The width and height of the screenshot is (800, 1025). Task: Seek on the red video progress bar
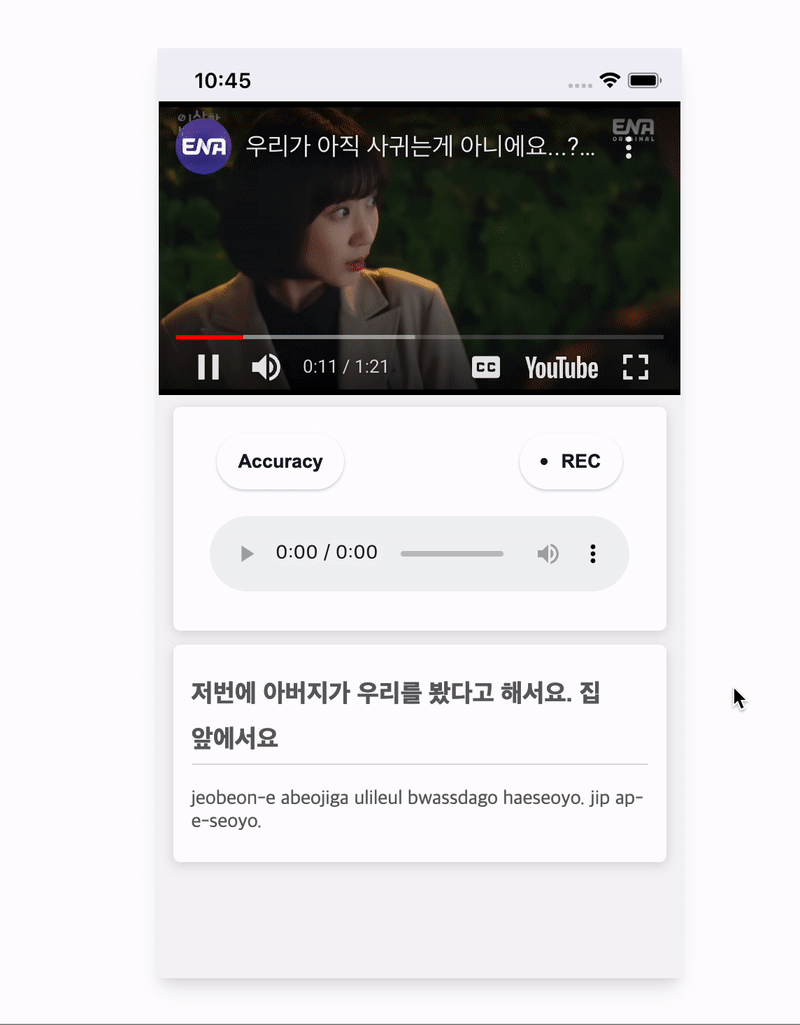point(420,337)
